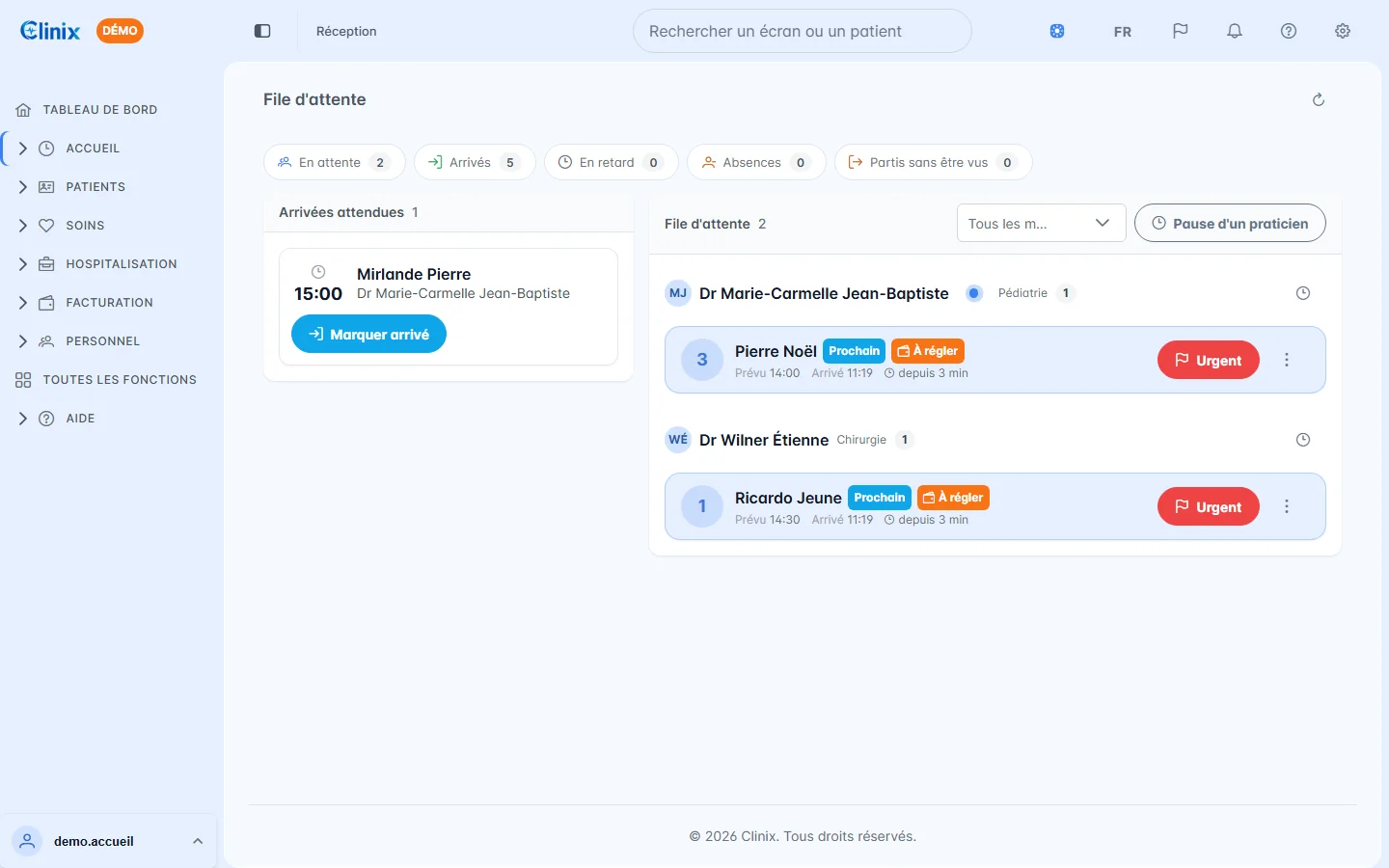The width and height of the screenshot is (1389, 868).
Task: Toggle the sidebar collapse icon
Action: pyautogui.click(x=262, y=31)
